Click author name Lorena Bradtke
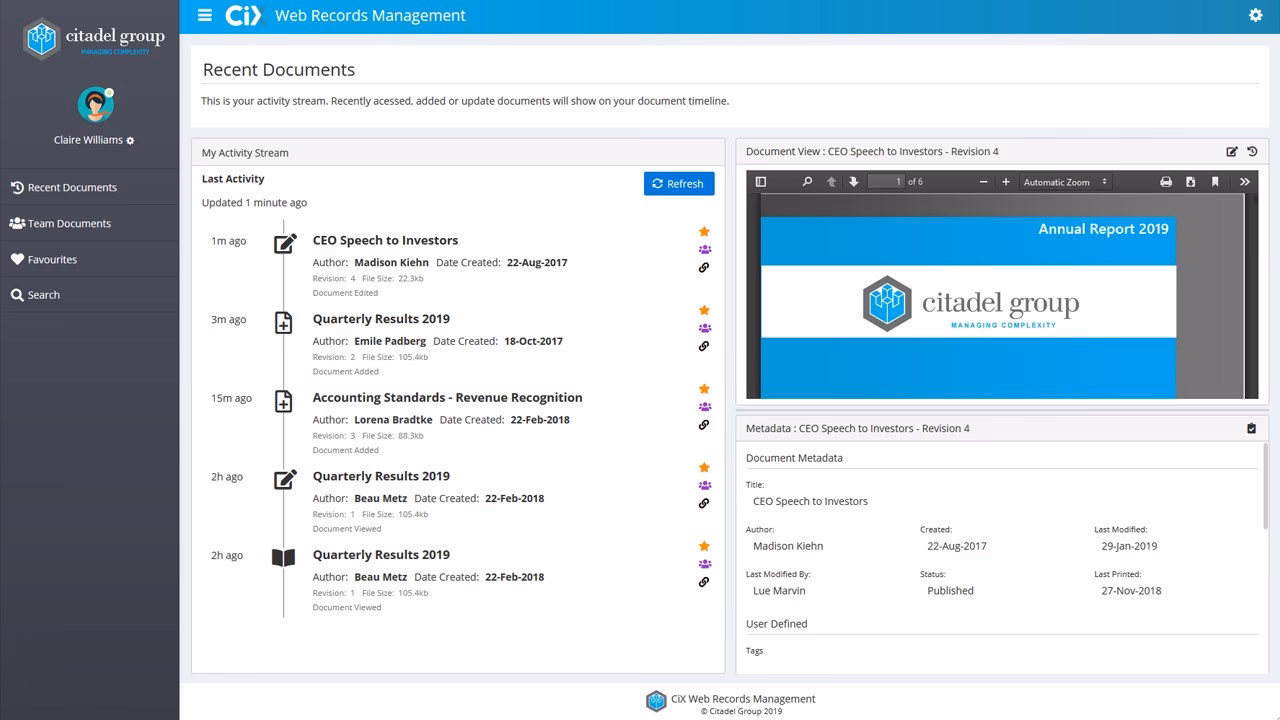 pos(394,420)
